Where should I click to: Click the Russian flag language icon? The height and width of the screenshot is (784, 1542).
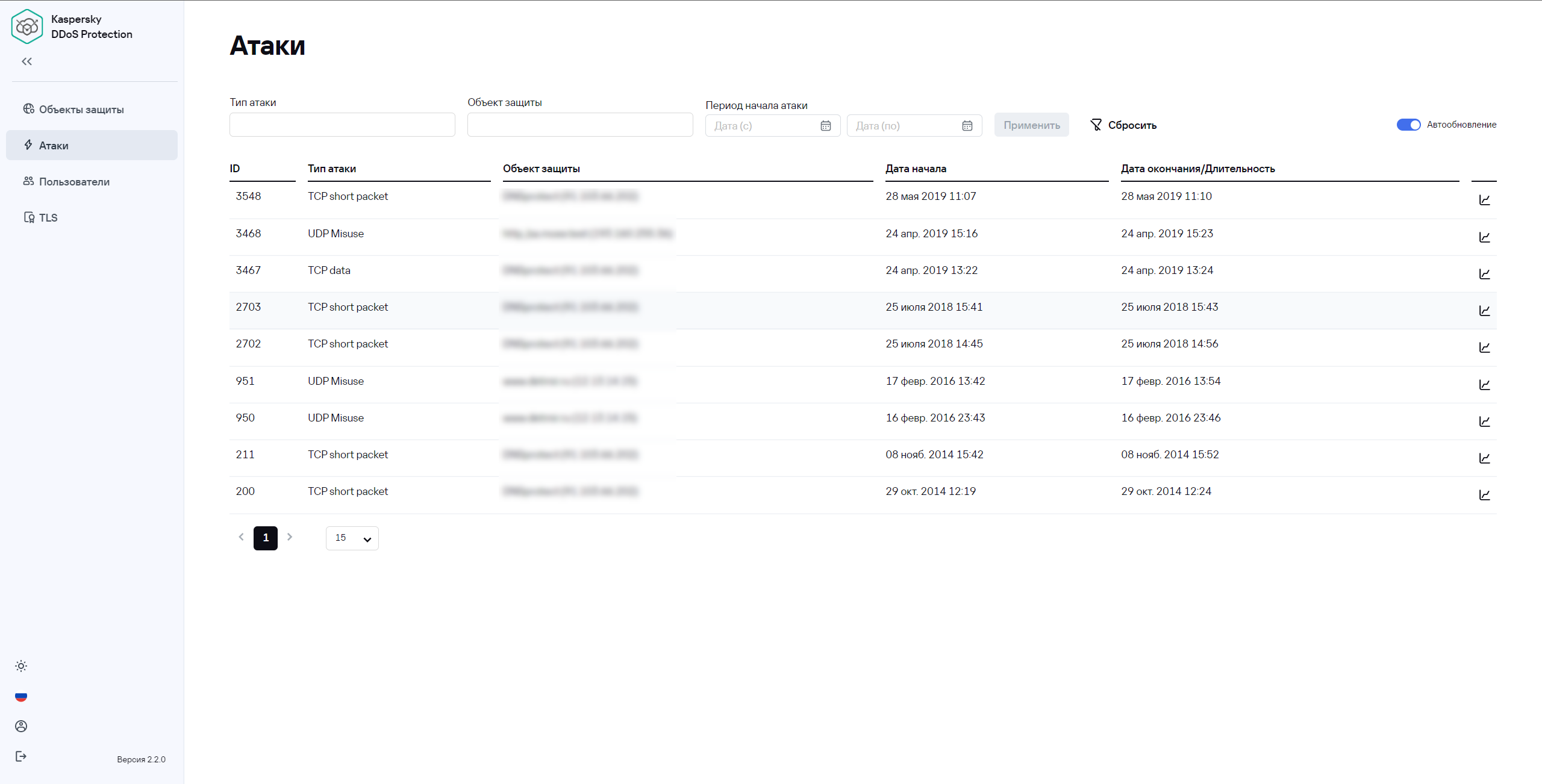tap(21, 696)
